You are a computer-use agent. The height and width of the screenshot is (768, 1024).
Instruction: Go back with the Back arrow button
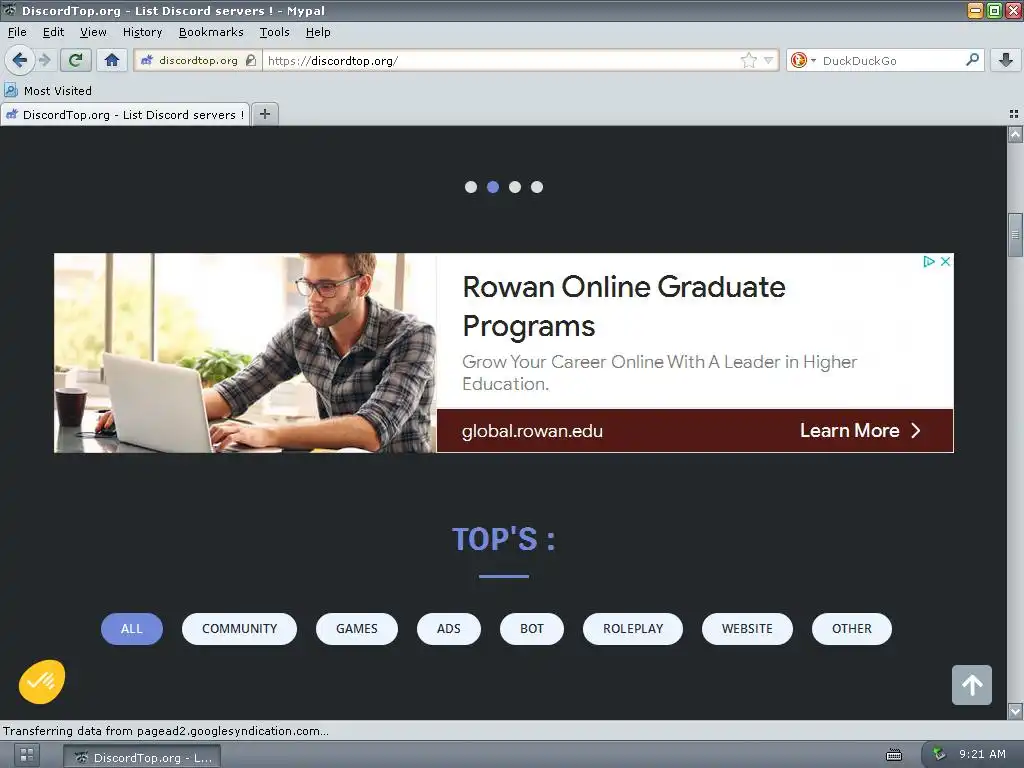click(20, 61)
